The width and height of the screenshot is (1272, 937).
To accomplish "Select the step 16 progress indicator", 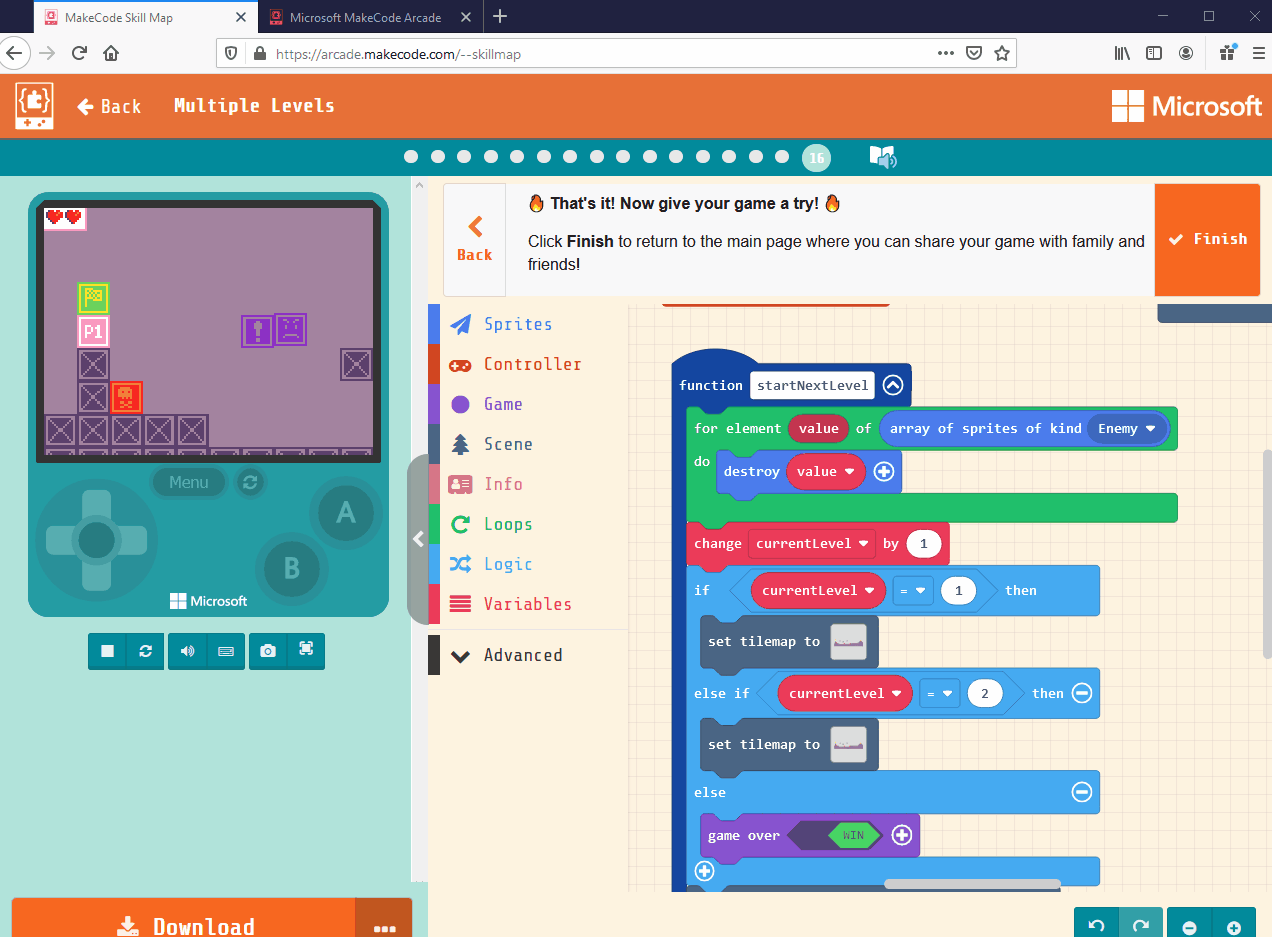I will point(816,157).
